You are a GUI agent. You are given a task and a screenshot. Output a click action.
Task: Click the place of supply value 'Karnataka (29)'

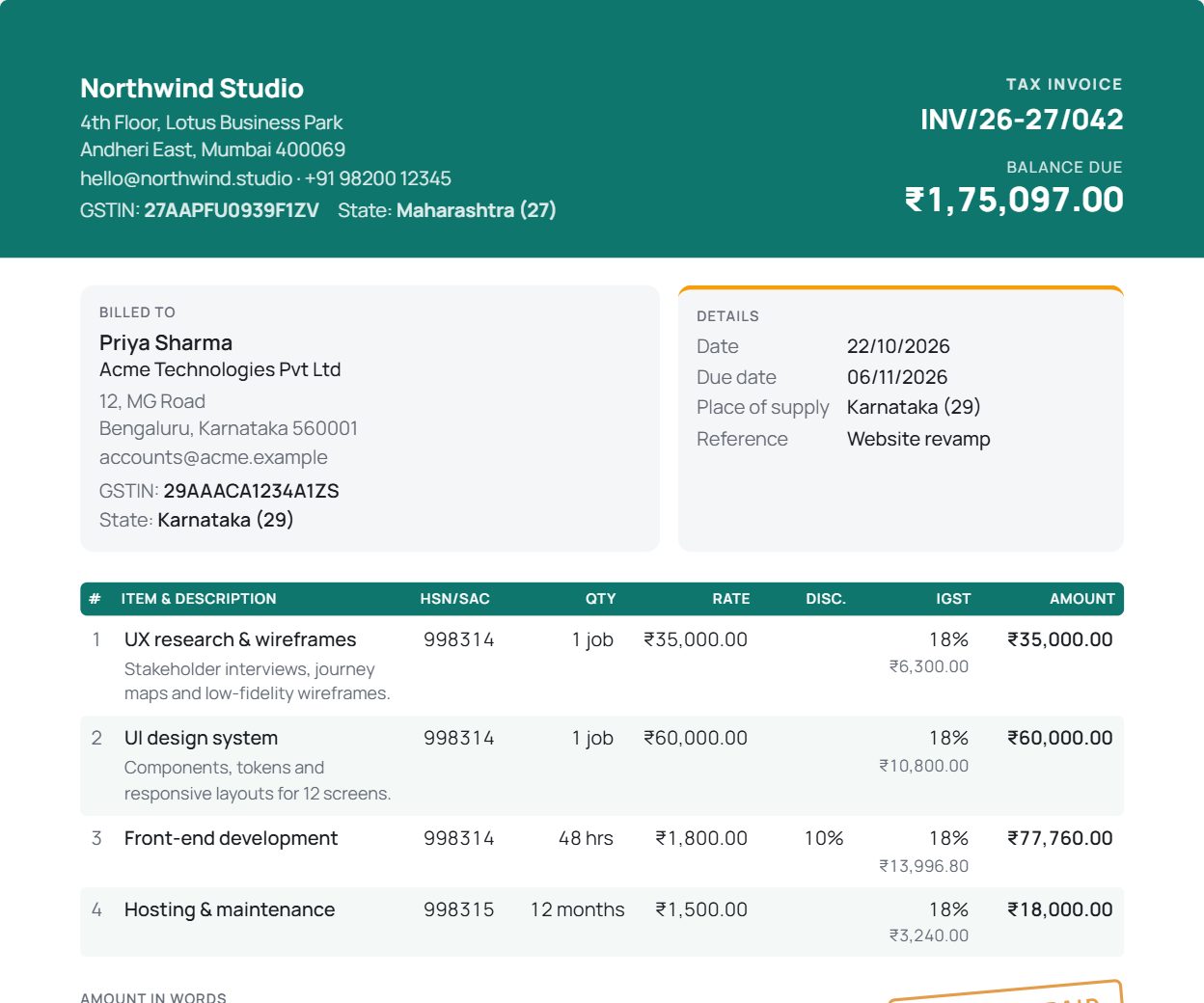[914, 407]
